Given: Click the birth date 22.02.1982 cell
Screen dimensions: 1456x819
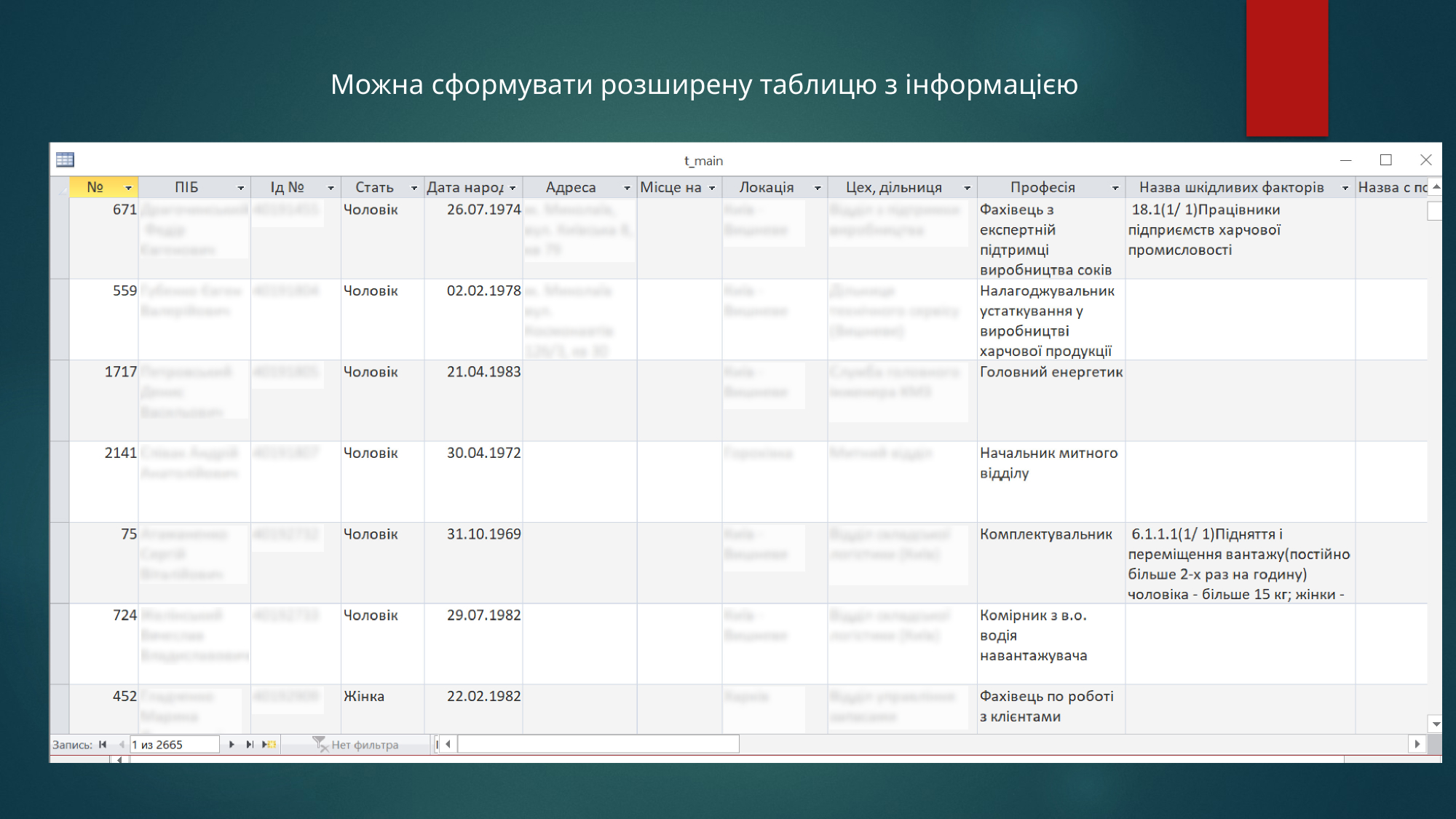Looking at the screenshot, I should point(474,709).
